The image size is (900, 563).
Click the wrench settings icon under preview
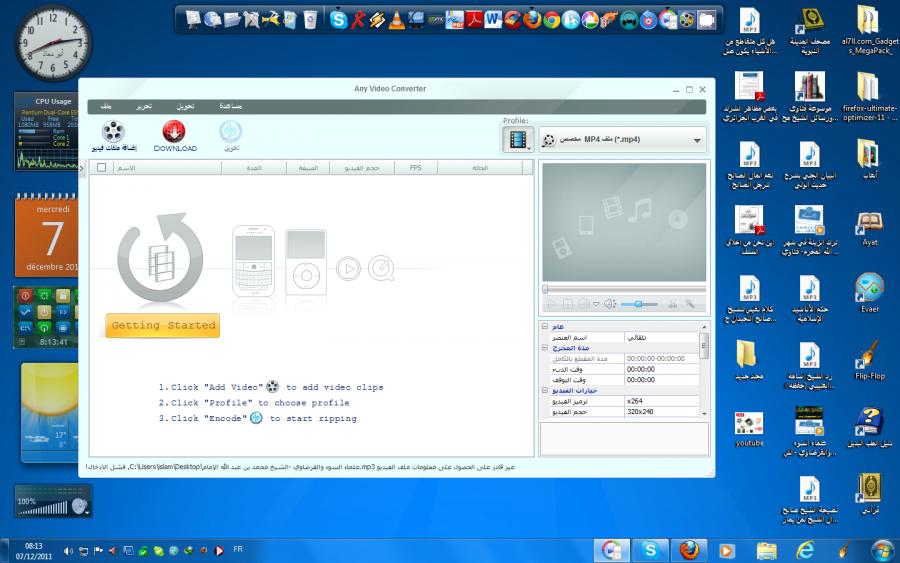point(689,303)
